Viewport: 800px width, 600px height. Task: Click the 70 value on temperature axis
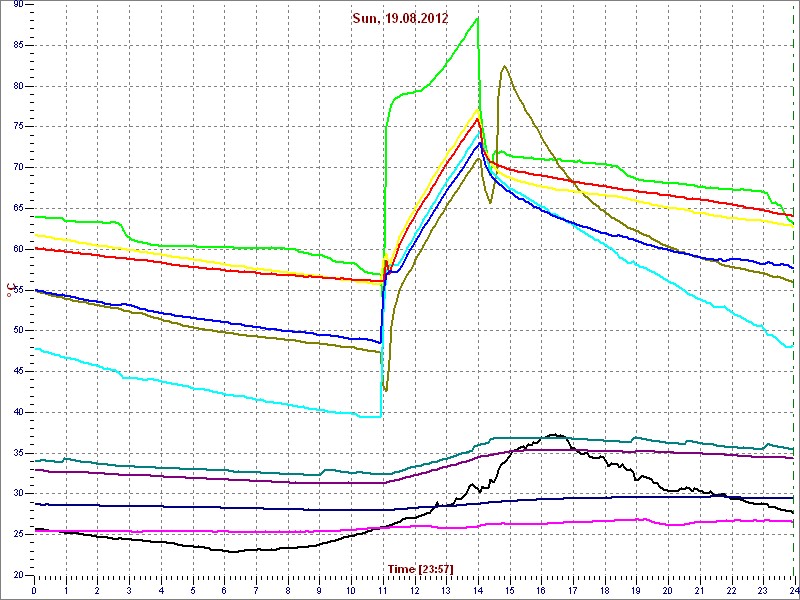tap(18, 167)
